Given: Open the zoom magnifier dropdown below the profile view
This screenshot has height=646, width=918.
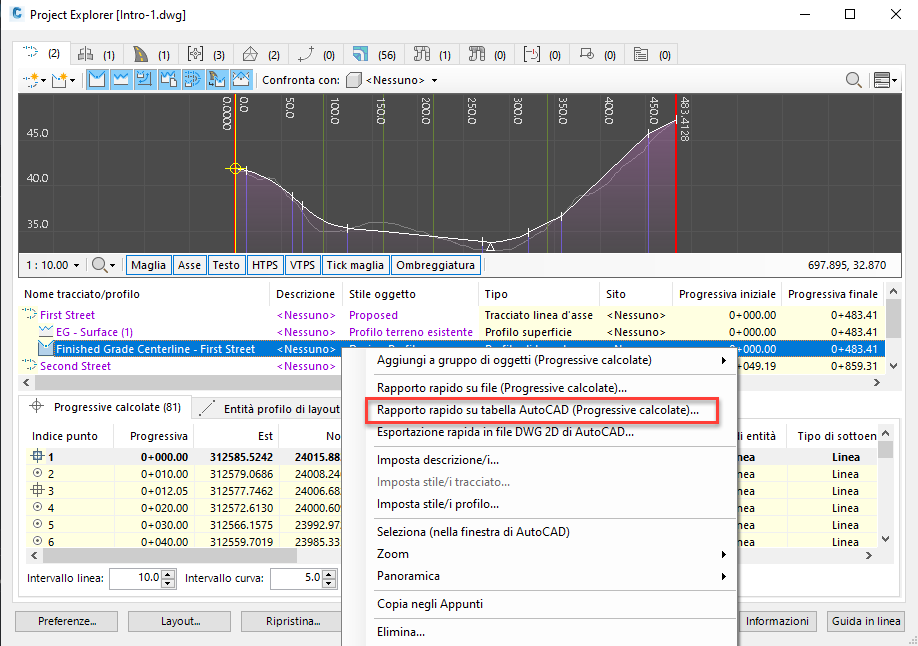Looking at the screenshot, I should (103, 265).
